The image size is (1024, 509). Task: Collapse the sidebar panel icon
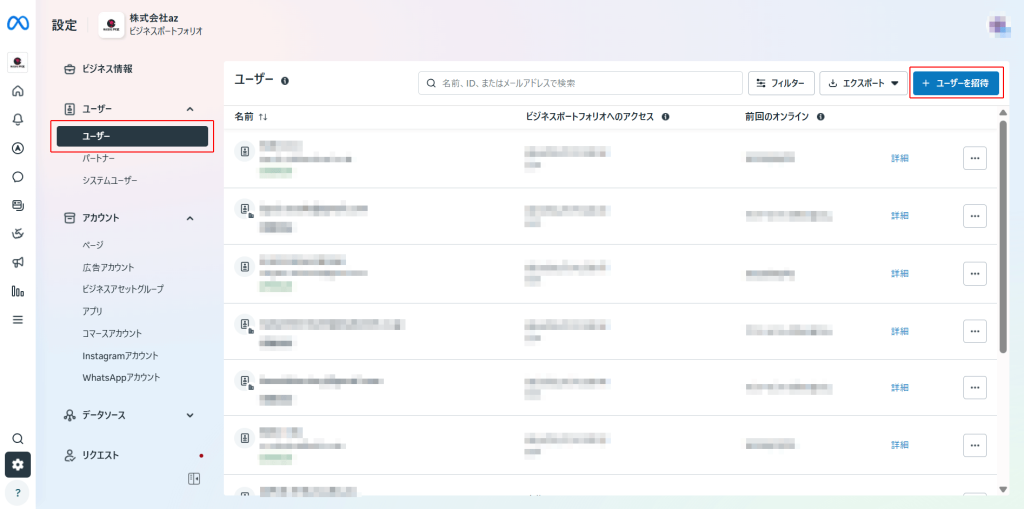[194, 479]
